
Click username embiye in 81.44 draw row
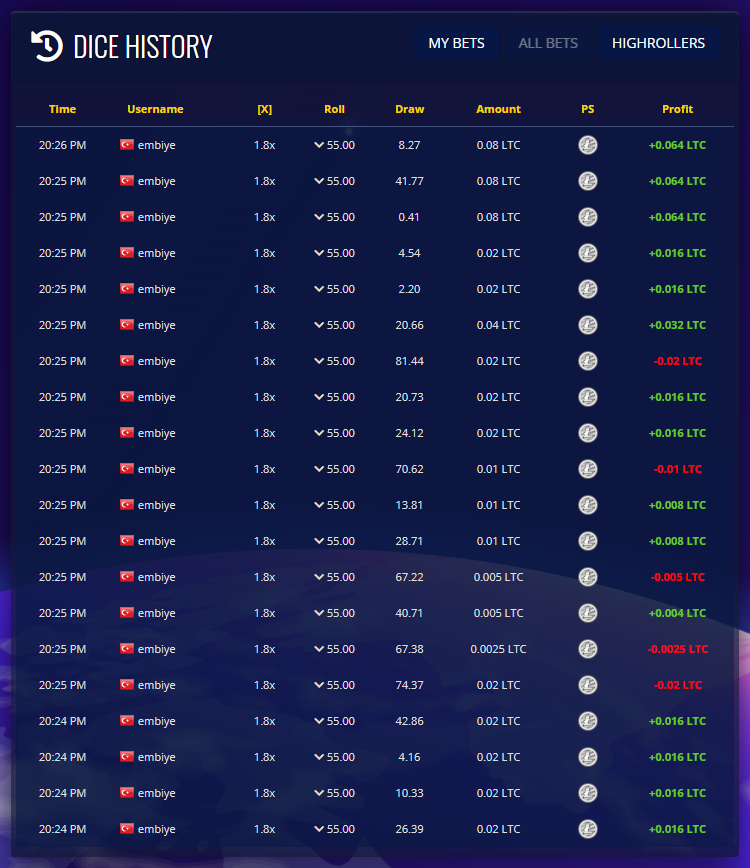[157, 361]
